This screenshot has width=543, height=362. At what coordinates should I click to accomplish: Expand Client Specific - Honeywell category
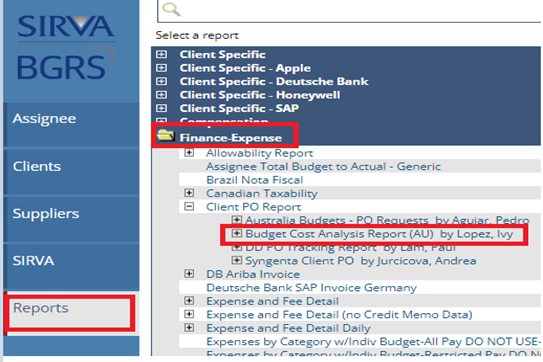[x=161, y=95]
